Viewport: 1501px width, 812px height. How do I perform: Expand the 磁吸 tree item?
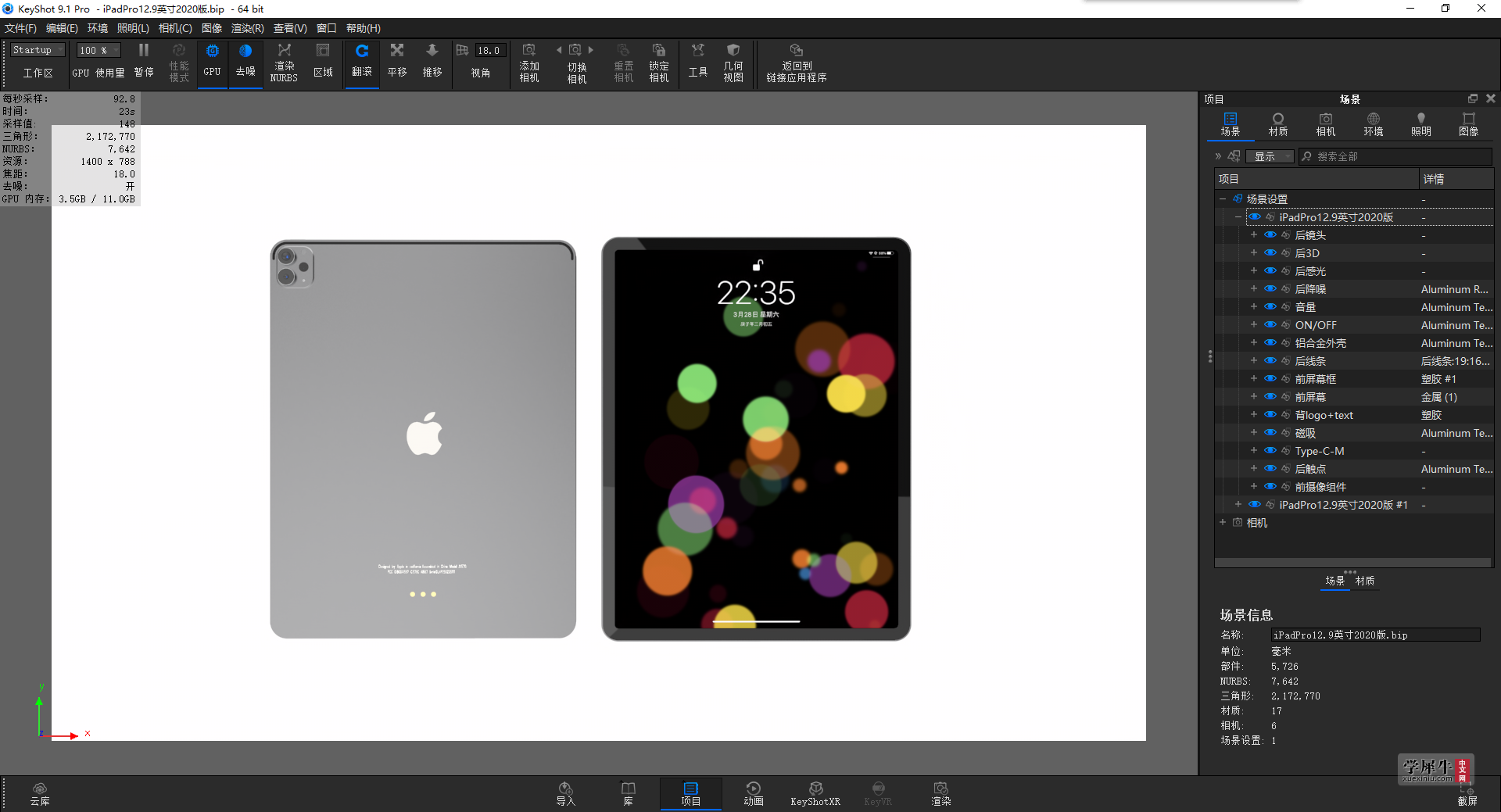1253,433
